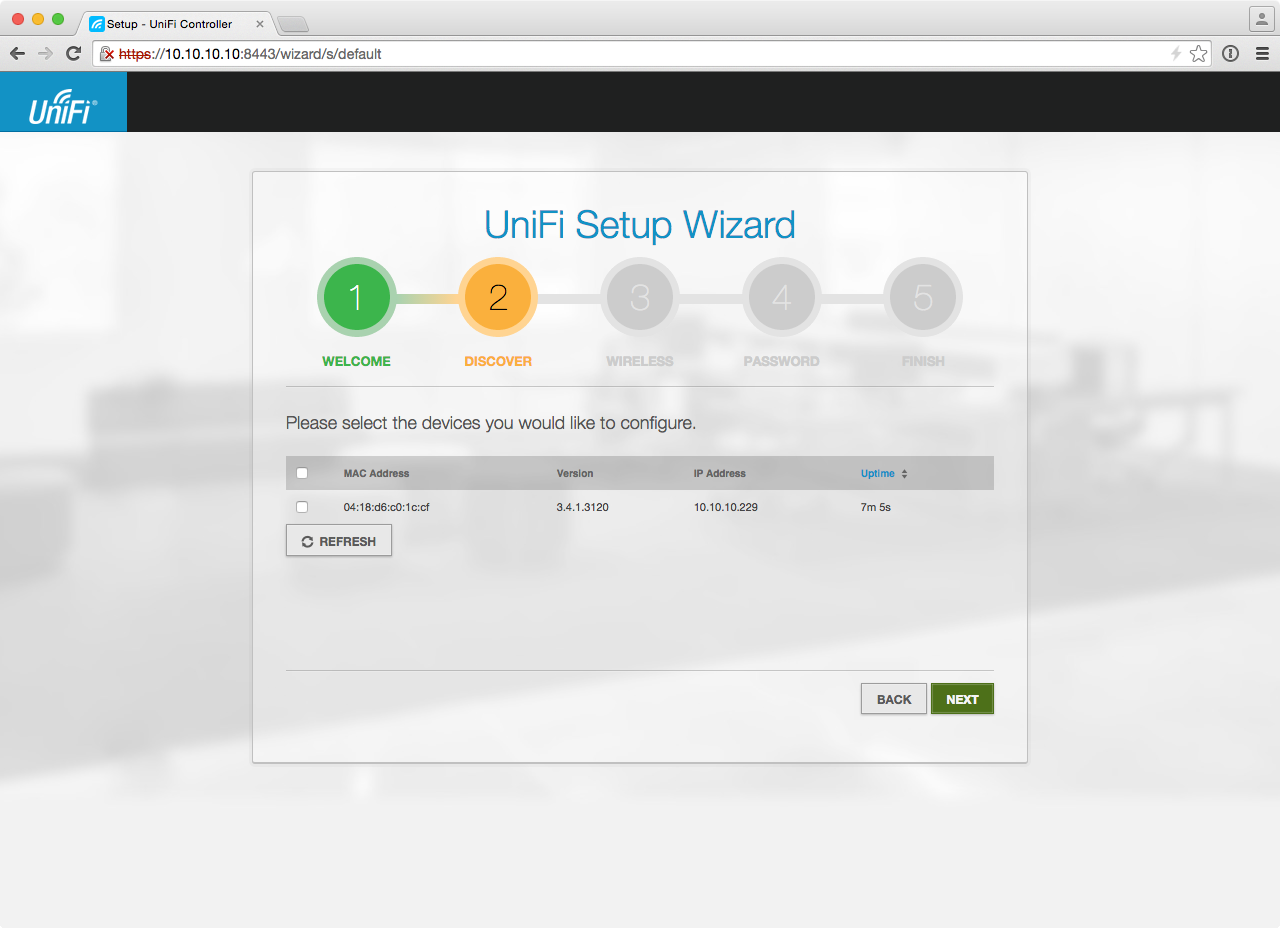Open the Chrome user profile icon
Viewport: 1280px width, 928px height.
coord(1260,19)
